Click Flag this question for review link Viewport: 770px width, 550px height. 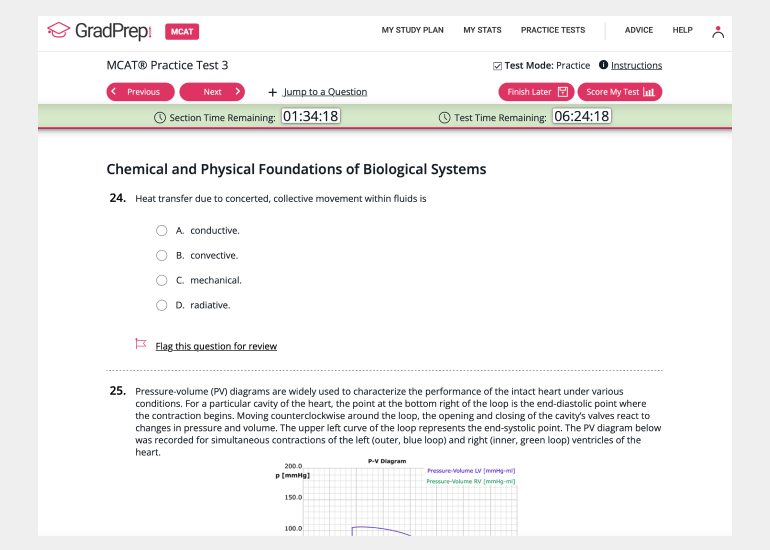(x=216, y=346)
